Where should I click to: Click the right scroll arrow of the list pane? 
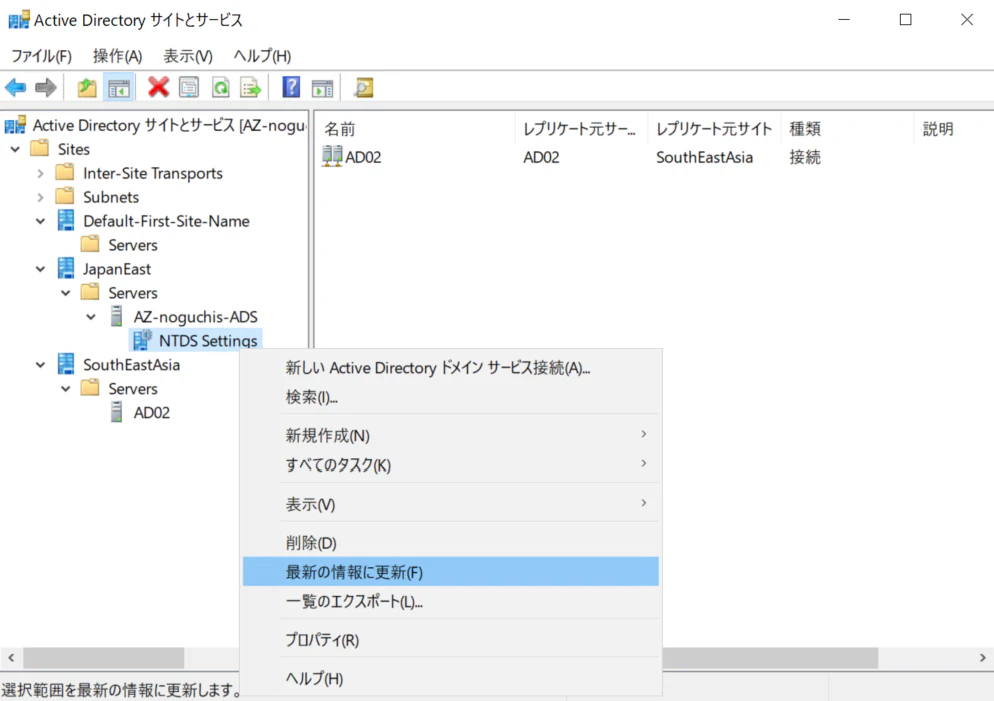click(983, 657)
